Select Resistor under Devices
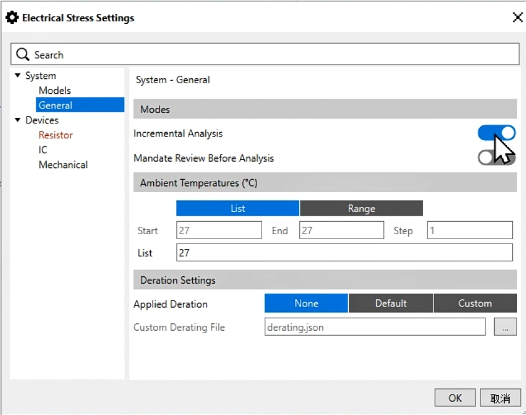The width and height of the screenshot is (526, 415). [56, 135]
